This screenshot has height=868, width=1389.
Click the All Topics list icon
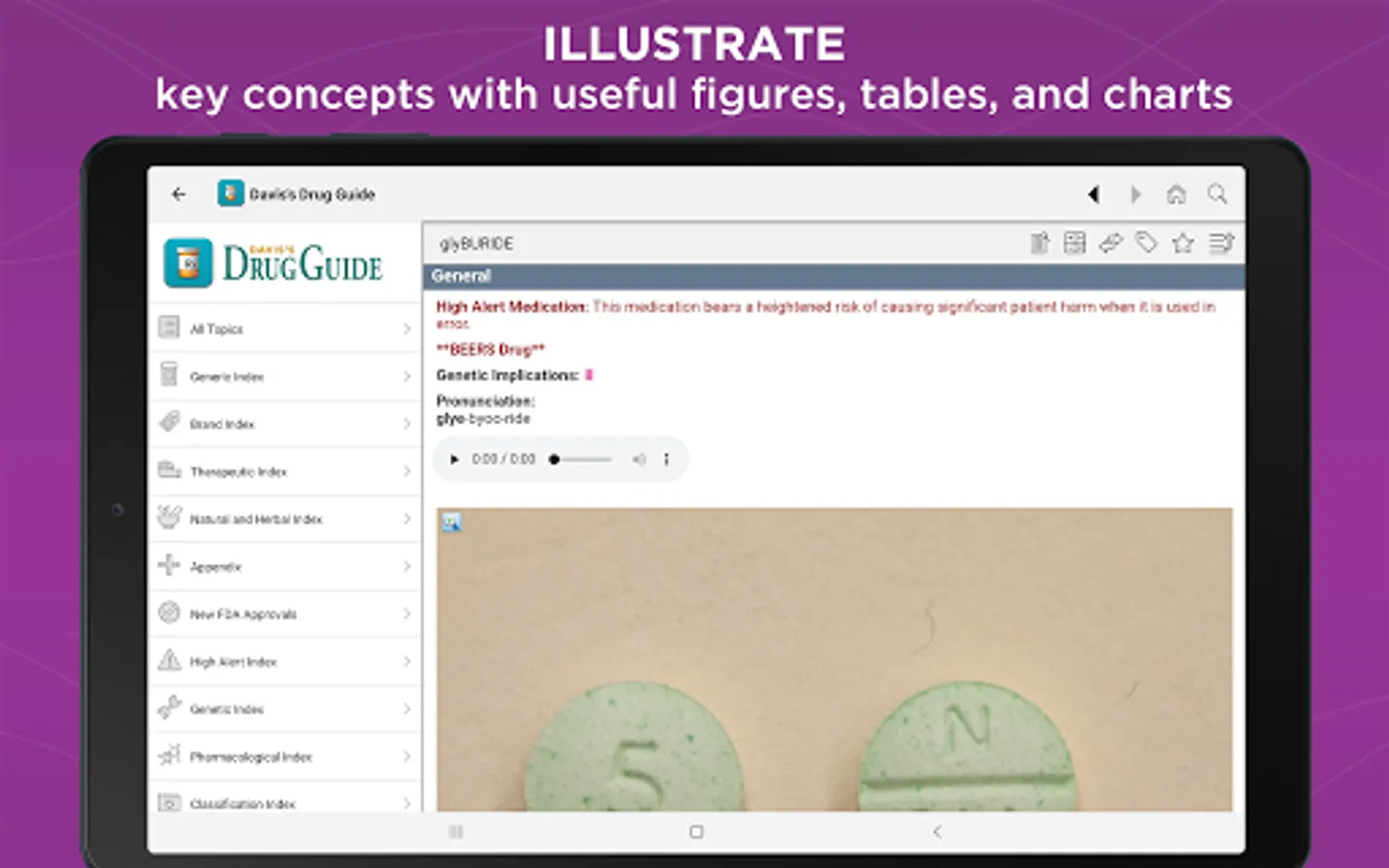click(x=169, y=328)
